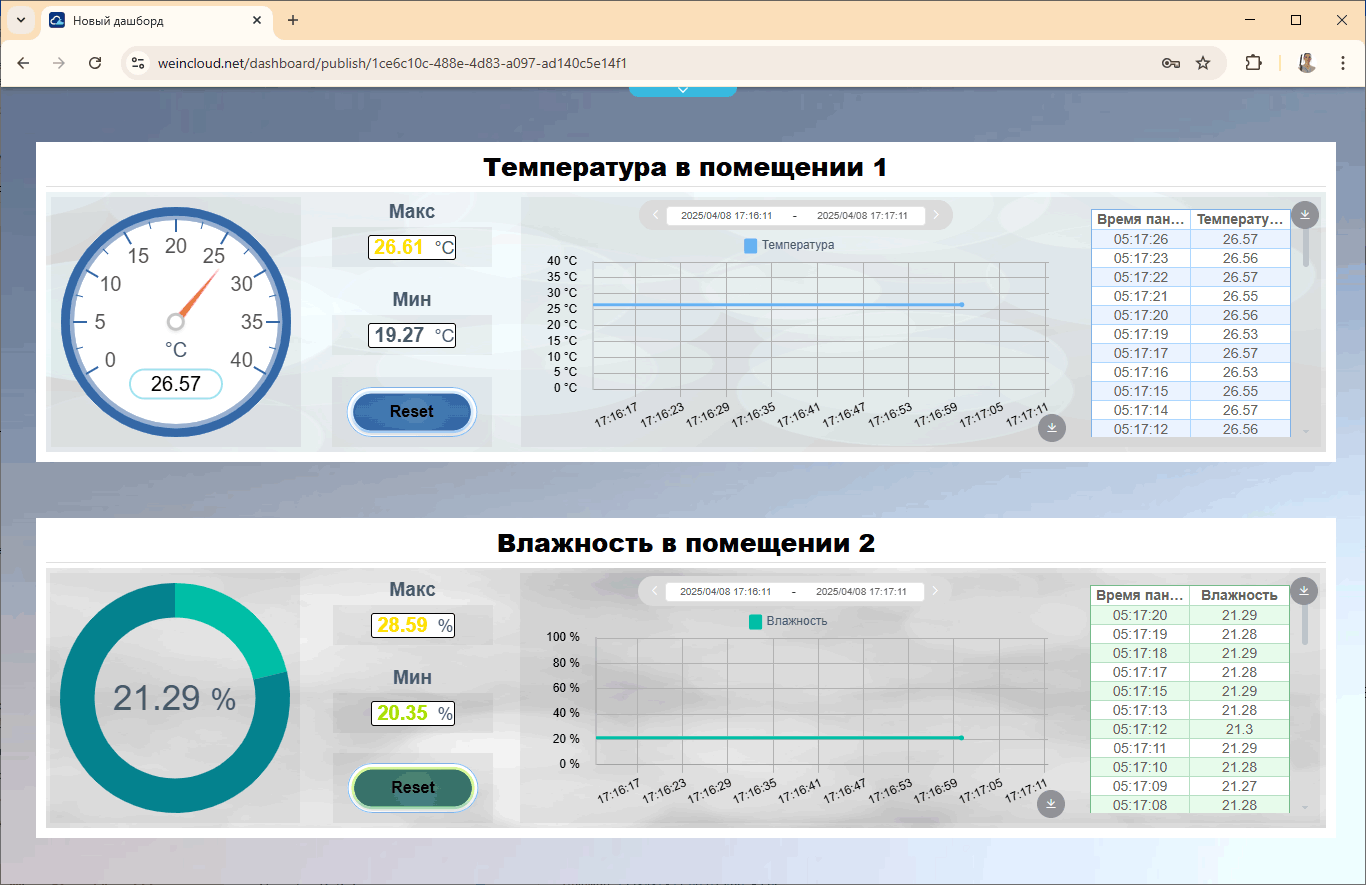Download the temperature chart data
Screen dimensions: 1366x885
pyautogui.click(x=1051, y=428)
